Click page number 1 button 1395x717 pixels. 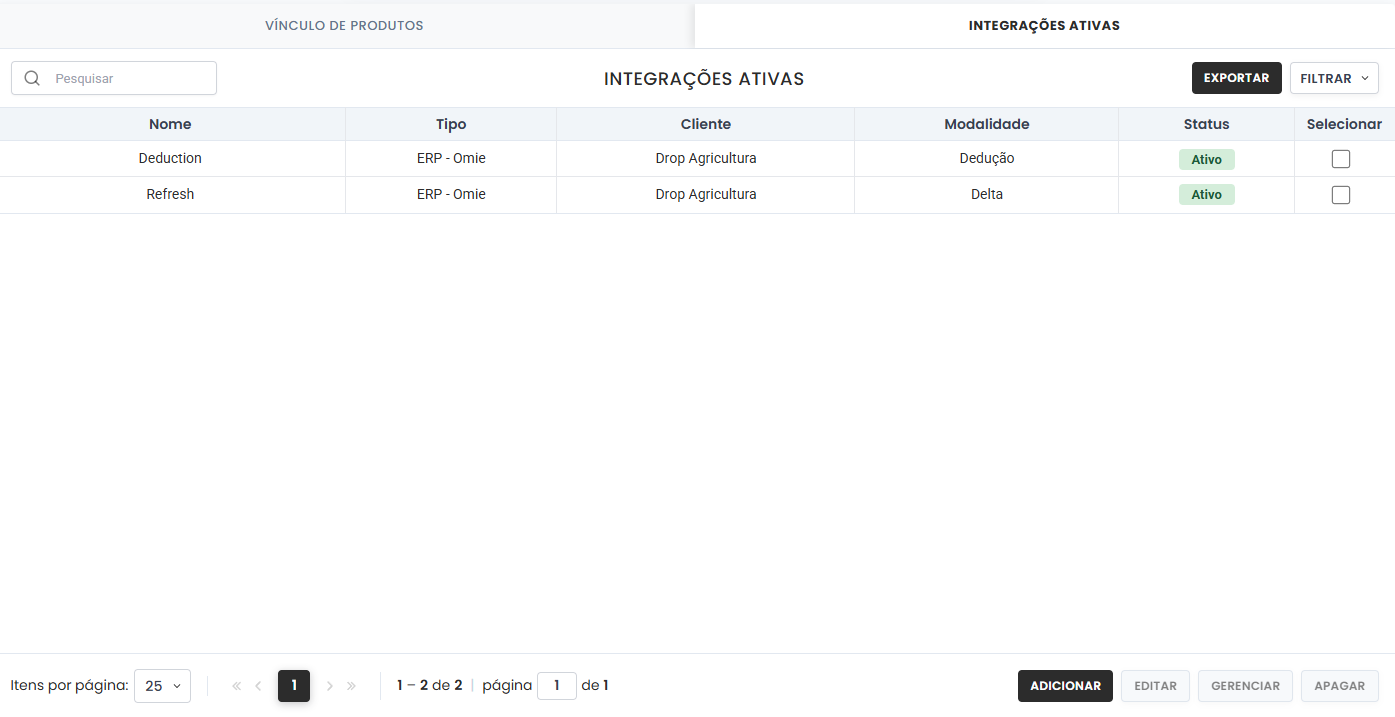[294, 686]
